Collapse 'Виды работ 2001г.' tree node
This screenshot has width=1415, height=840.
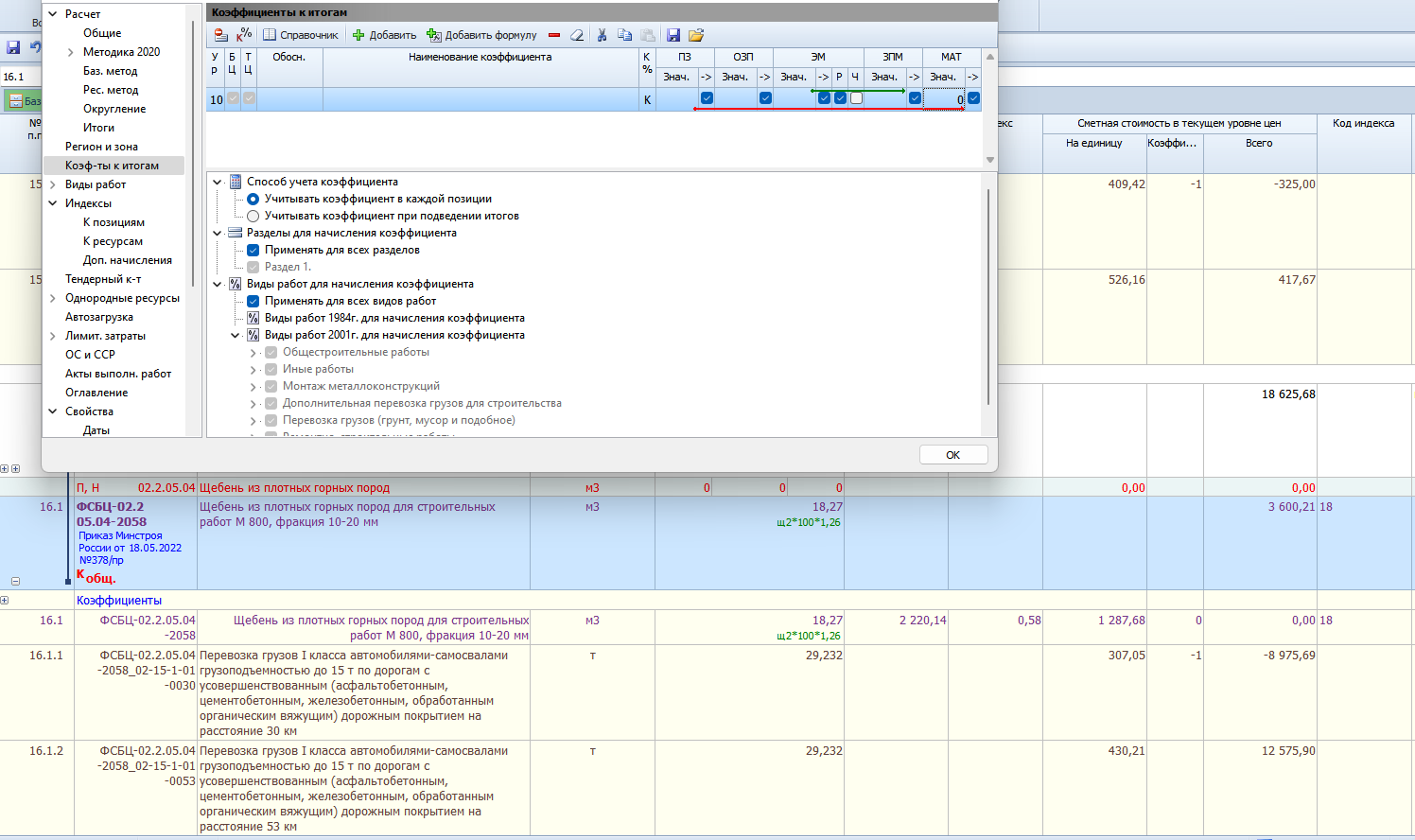click(236, 336)
